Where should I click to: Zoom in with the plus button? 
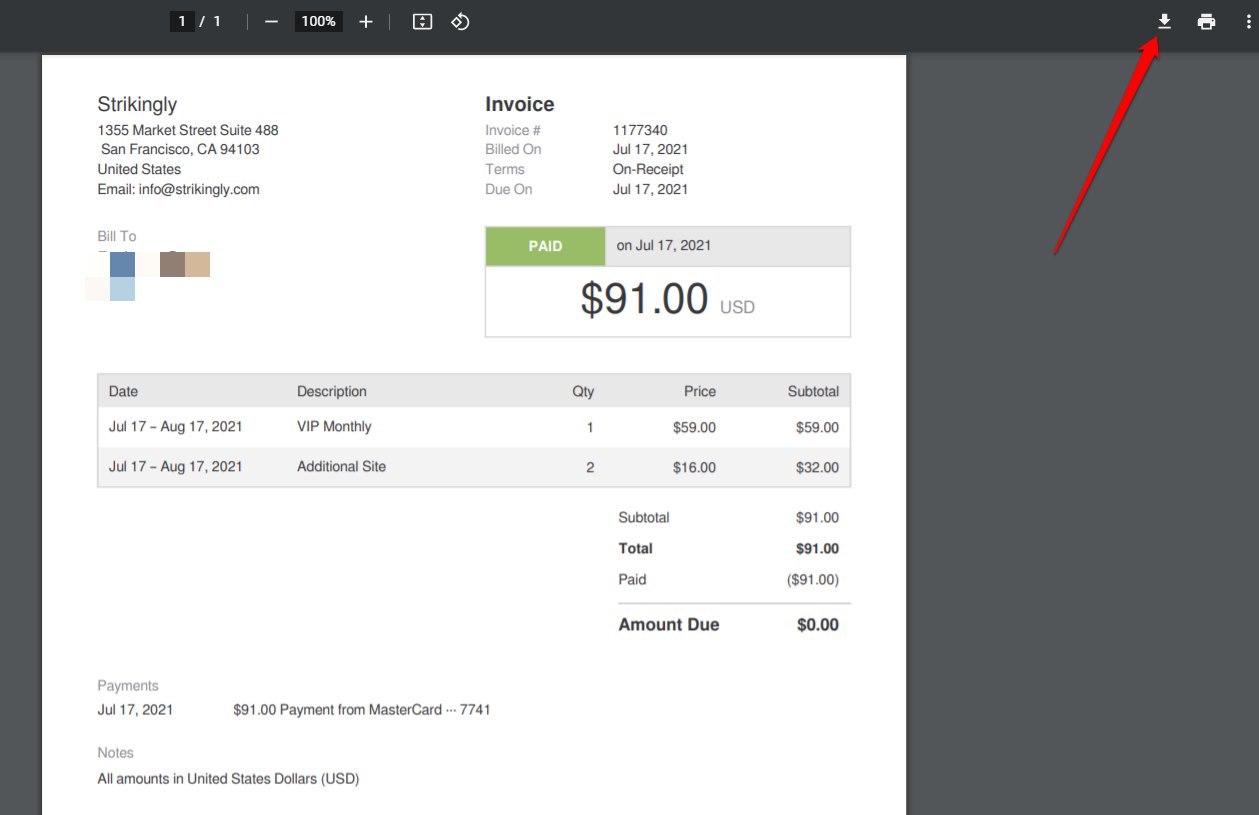pyautogui.click(x=366, y=21)
